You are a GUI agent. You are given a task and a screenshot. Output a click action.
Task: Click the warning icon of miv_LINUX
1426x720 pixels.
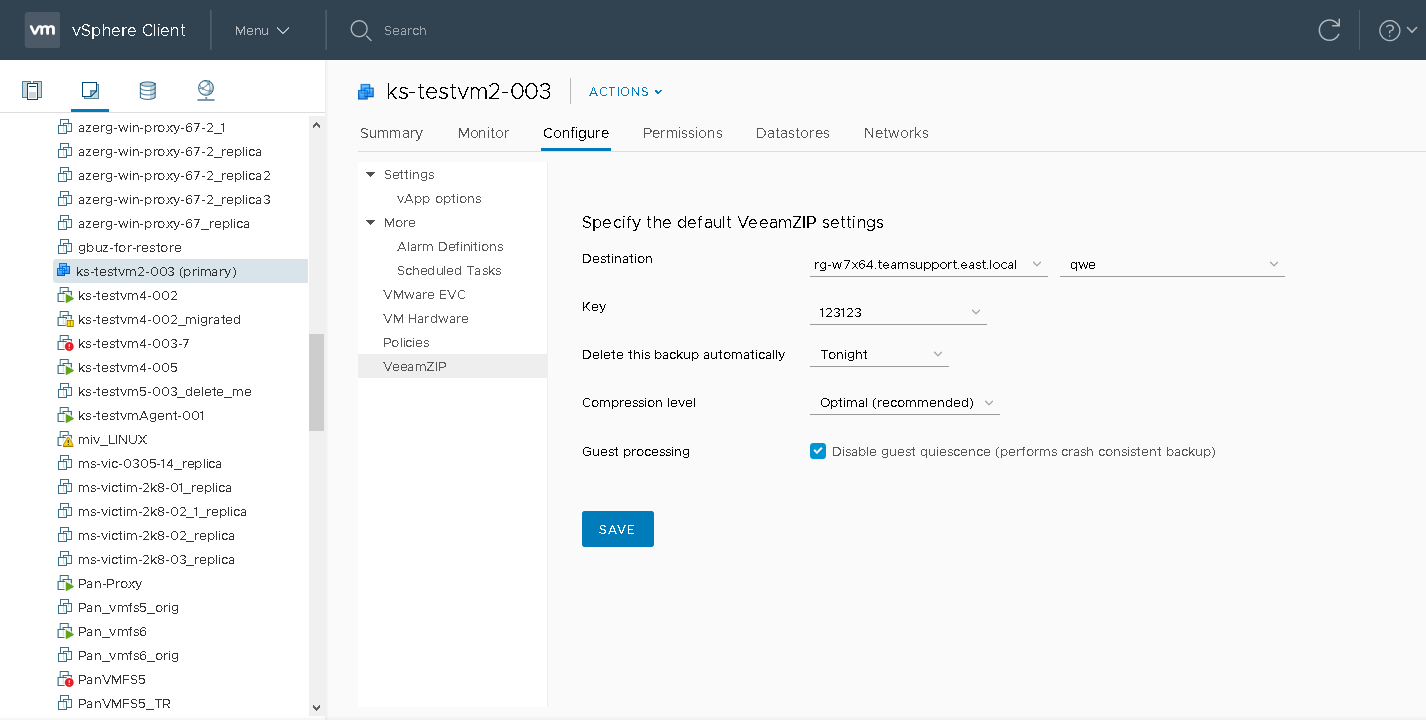[65, 439]
